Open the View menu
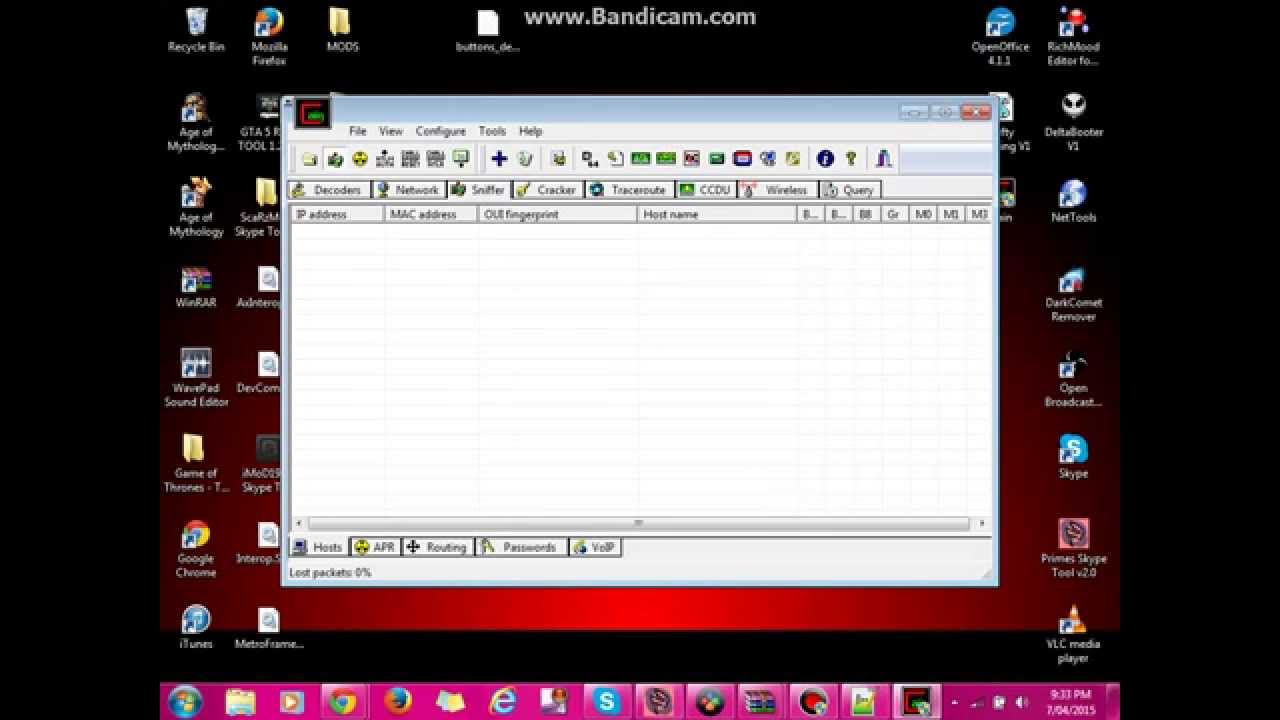Screen dimensions: 1280x720 tap(391, 131)
